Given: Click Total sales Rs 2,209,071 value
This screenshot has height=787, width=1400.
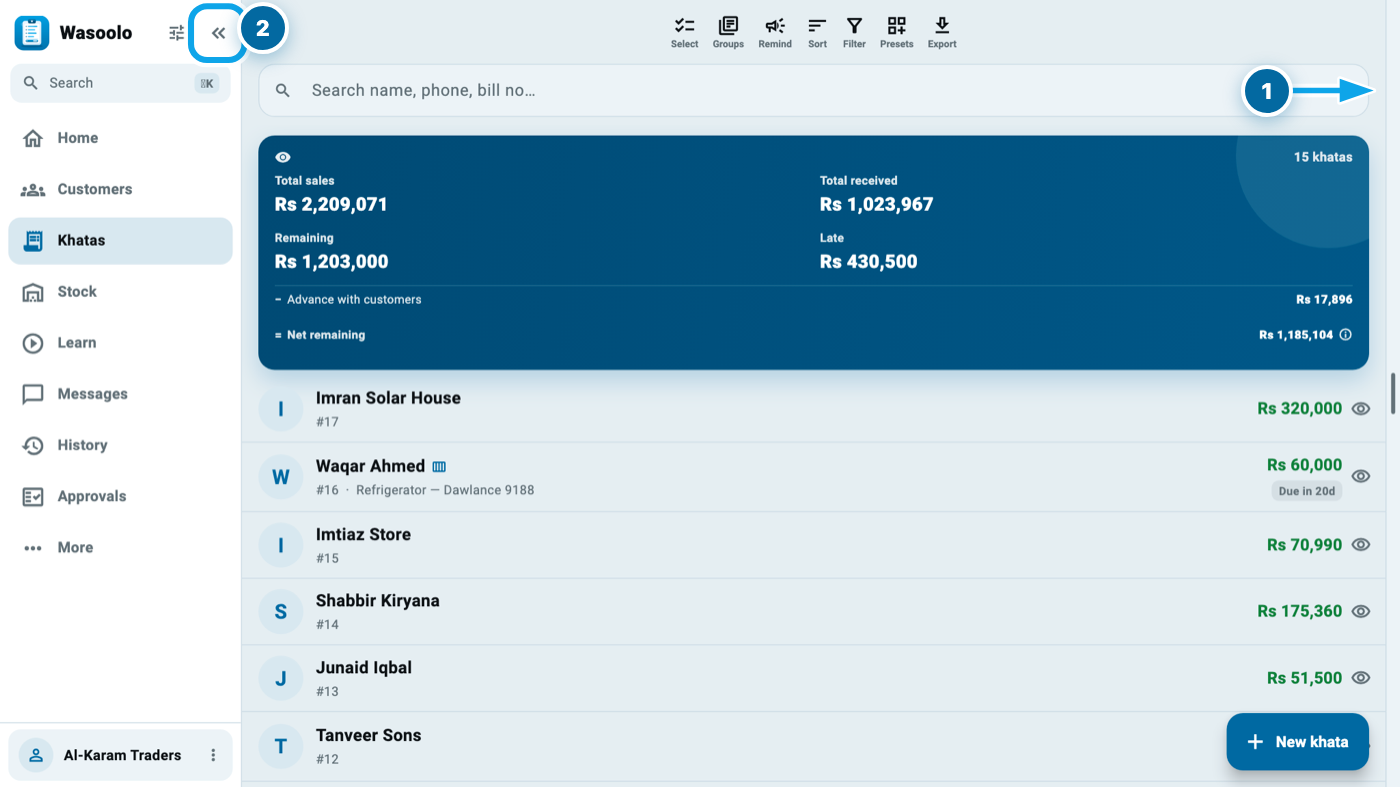Looking at the screenshot, I should 331,204.
